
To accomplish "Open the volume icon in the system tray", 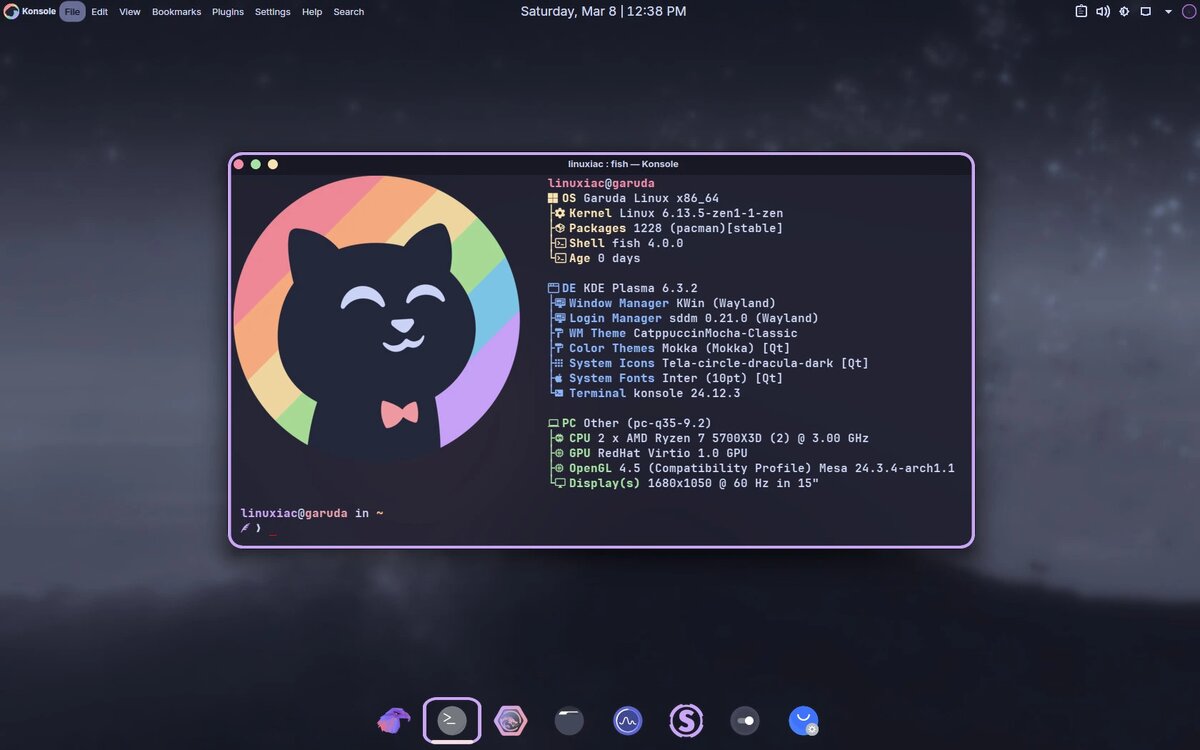I will [x=1103, y=11].
